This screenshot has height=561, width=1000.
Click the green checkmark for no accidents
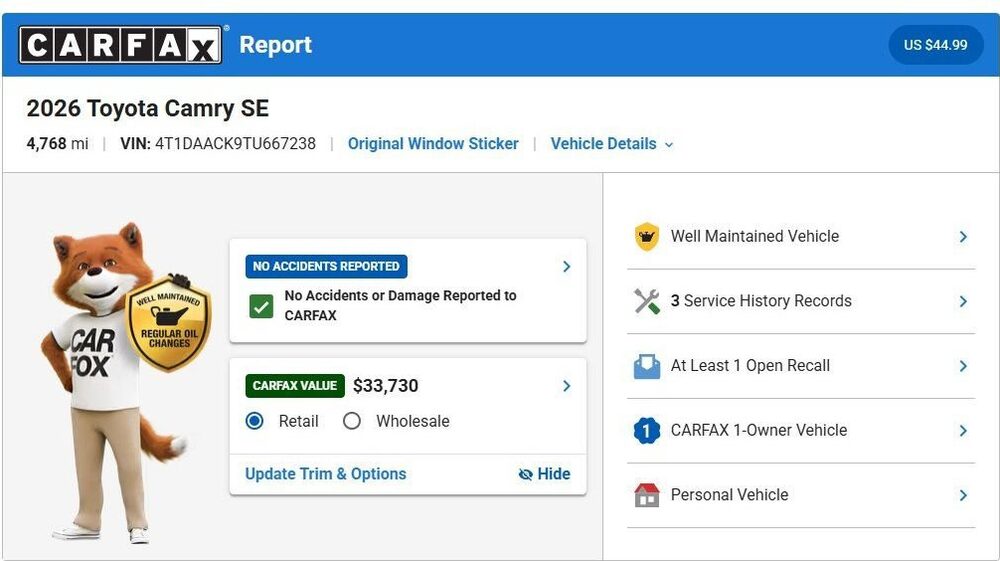click(x=261, y=307)
